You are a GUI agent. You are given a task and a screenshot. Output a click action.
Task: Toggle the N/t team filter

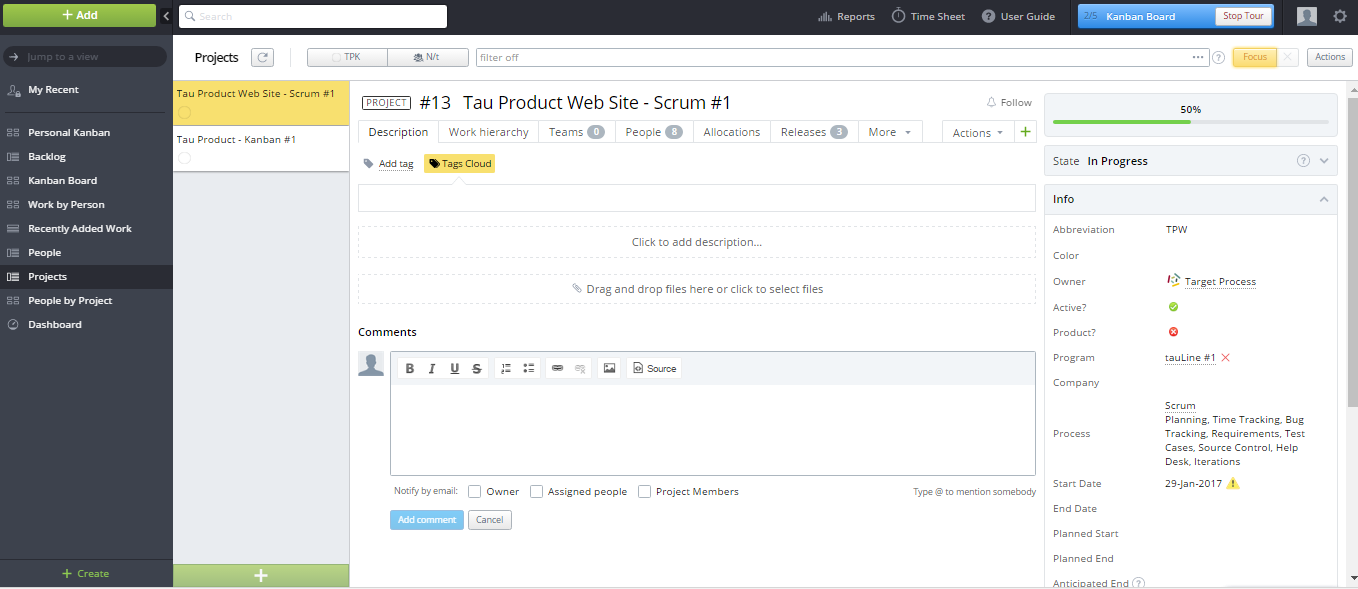[x=428, y=57]
